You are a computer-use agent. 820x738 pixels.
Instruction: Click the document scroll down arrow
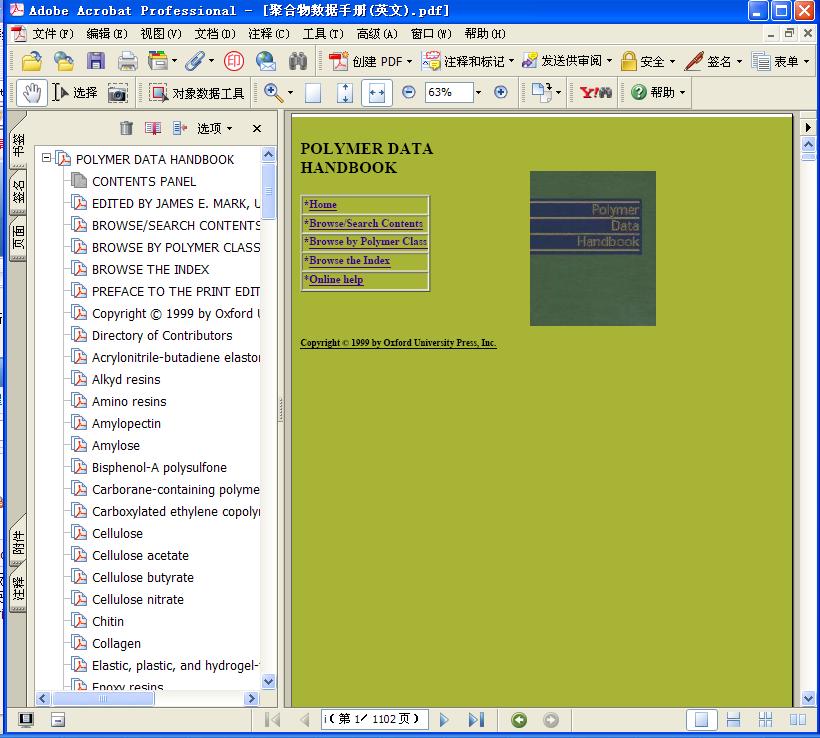click(x=808, y=698)
